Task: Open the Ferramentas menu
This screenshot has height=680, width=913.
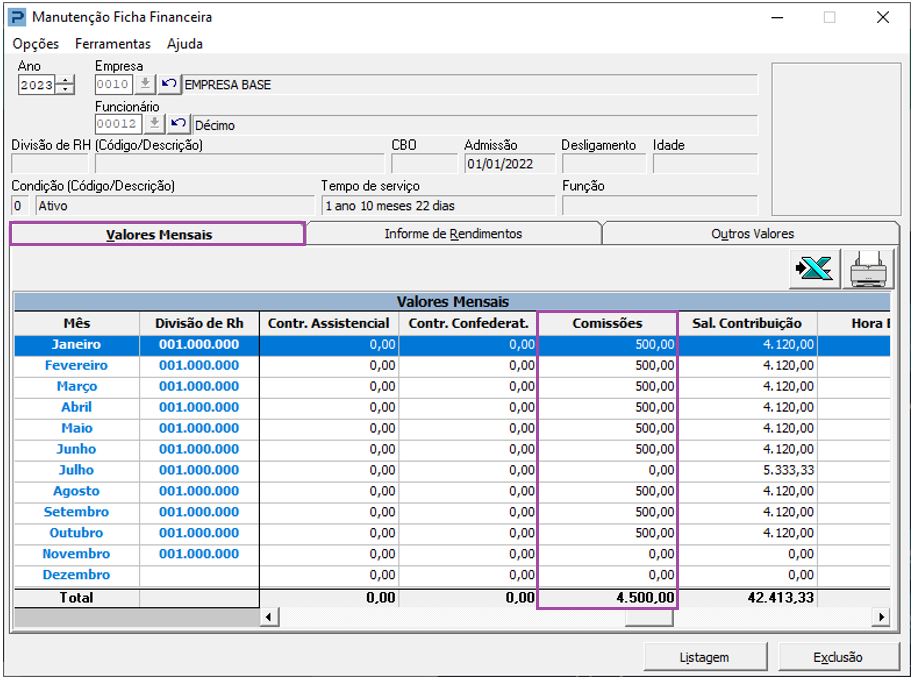Action: click(112, 44)
